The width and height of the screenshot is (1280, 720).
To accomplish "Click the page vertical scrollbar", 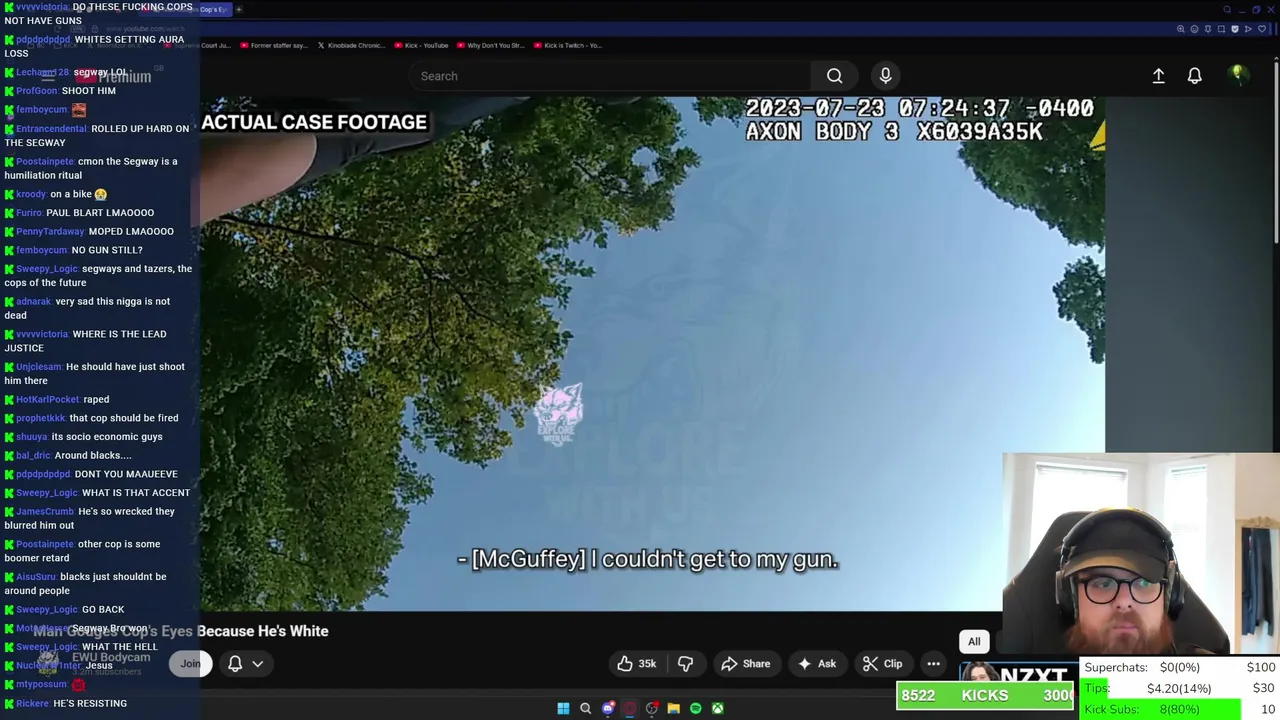I will pyautogui.click(x=1275, y=150).
